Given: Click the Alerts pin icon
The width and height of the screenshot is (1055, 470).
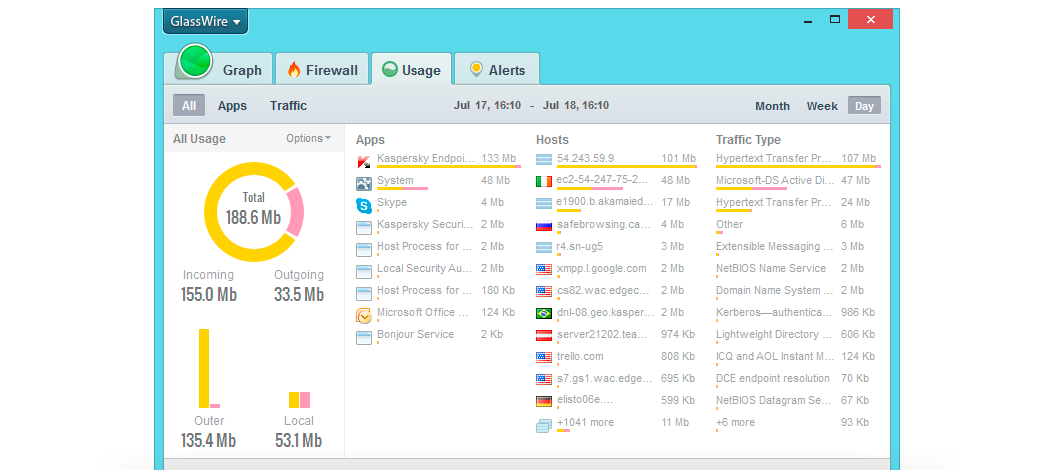Looking at the screenshot, I should [x=476, y=69].
